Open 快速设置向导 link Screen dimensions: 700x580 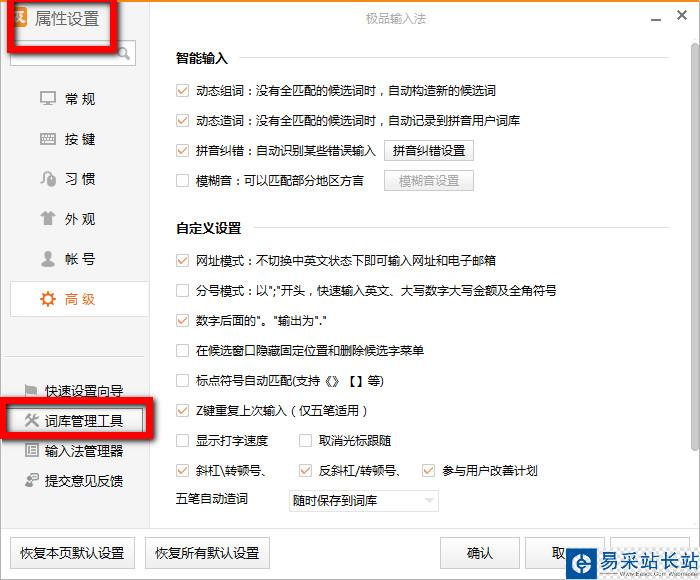[x=84, y=391]
